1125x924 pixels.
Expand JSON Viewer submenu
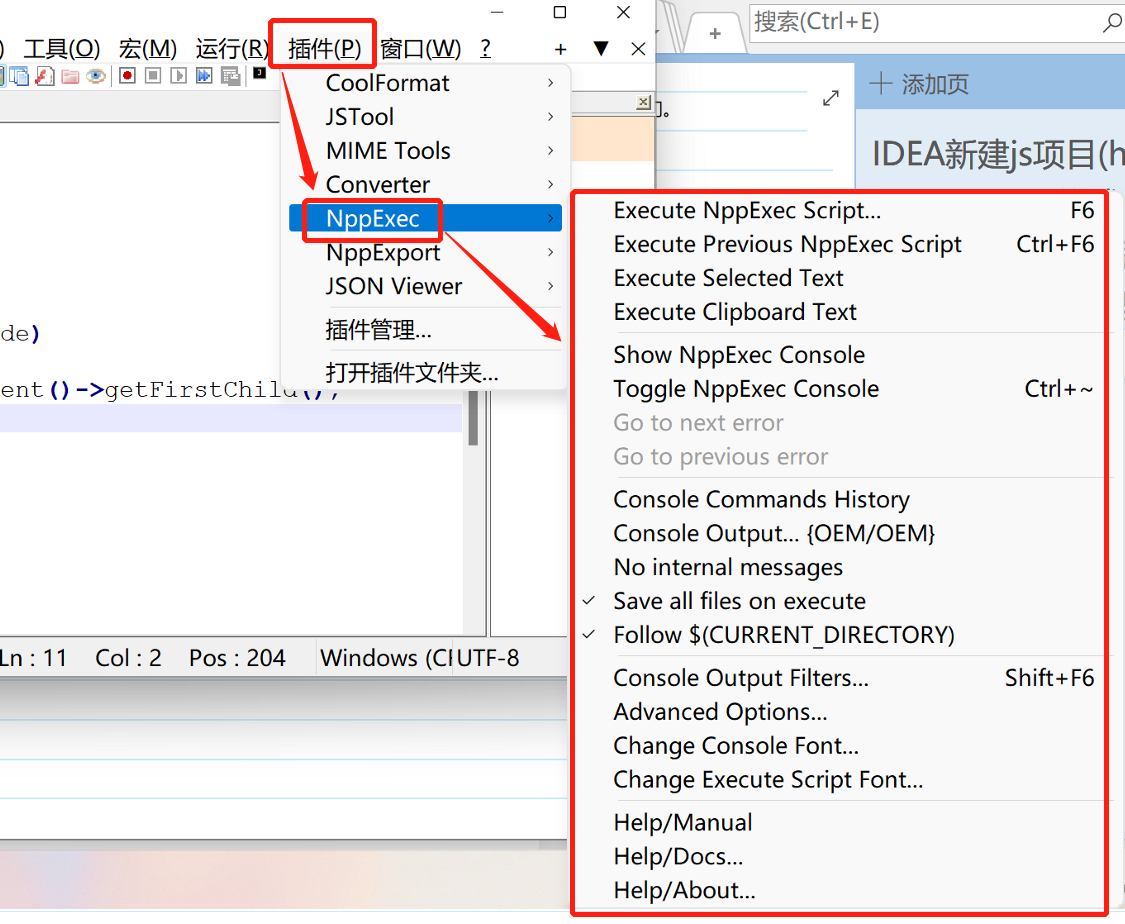[x=425, y=286]
